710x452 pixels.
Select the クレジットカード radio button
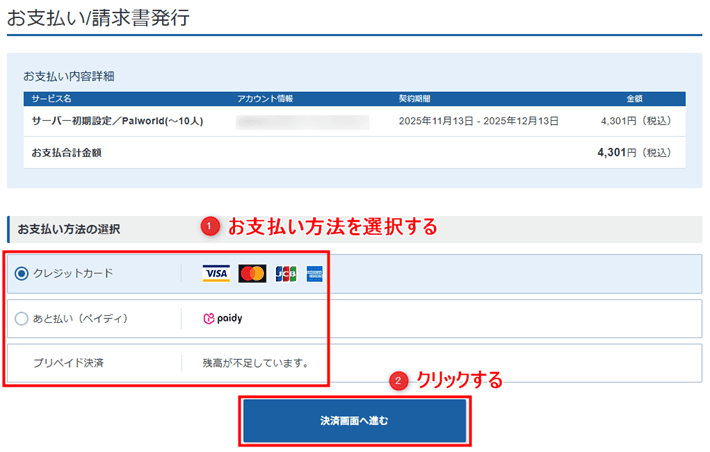21,274
